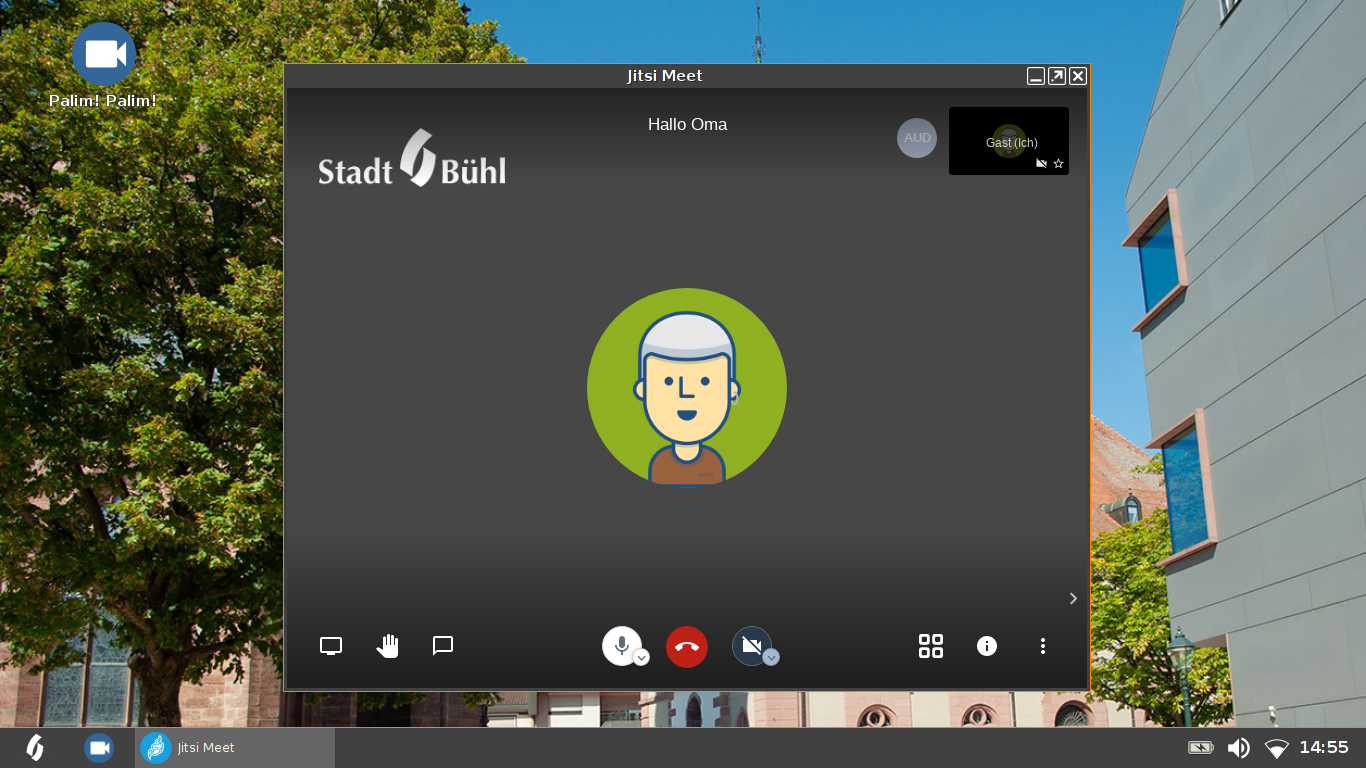The image size is (1366, 768).
Task: Open the volume control in system tray
Action: (x=1238, y=748)
